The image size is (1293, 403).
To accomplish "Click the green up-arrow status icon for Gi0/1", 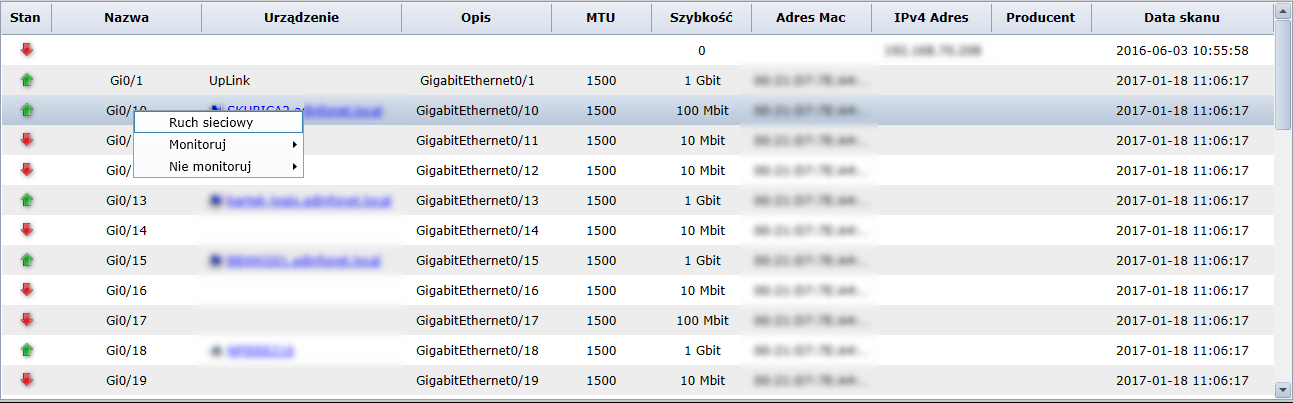I will (x=26, y=80).
